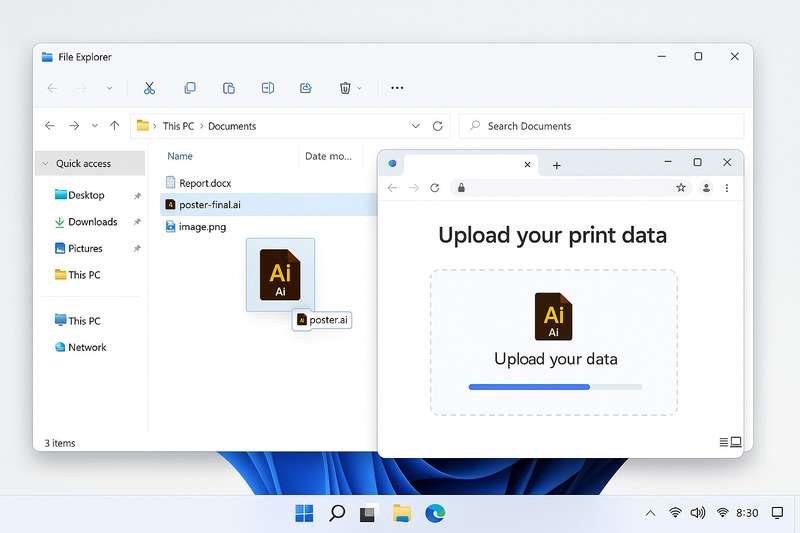Collapse the Quick access section

45,163
